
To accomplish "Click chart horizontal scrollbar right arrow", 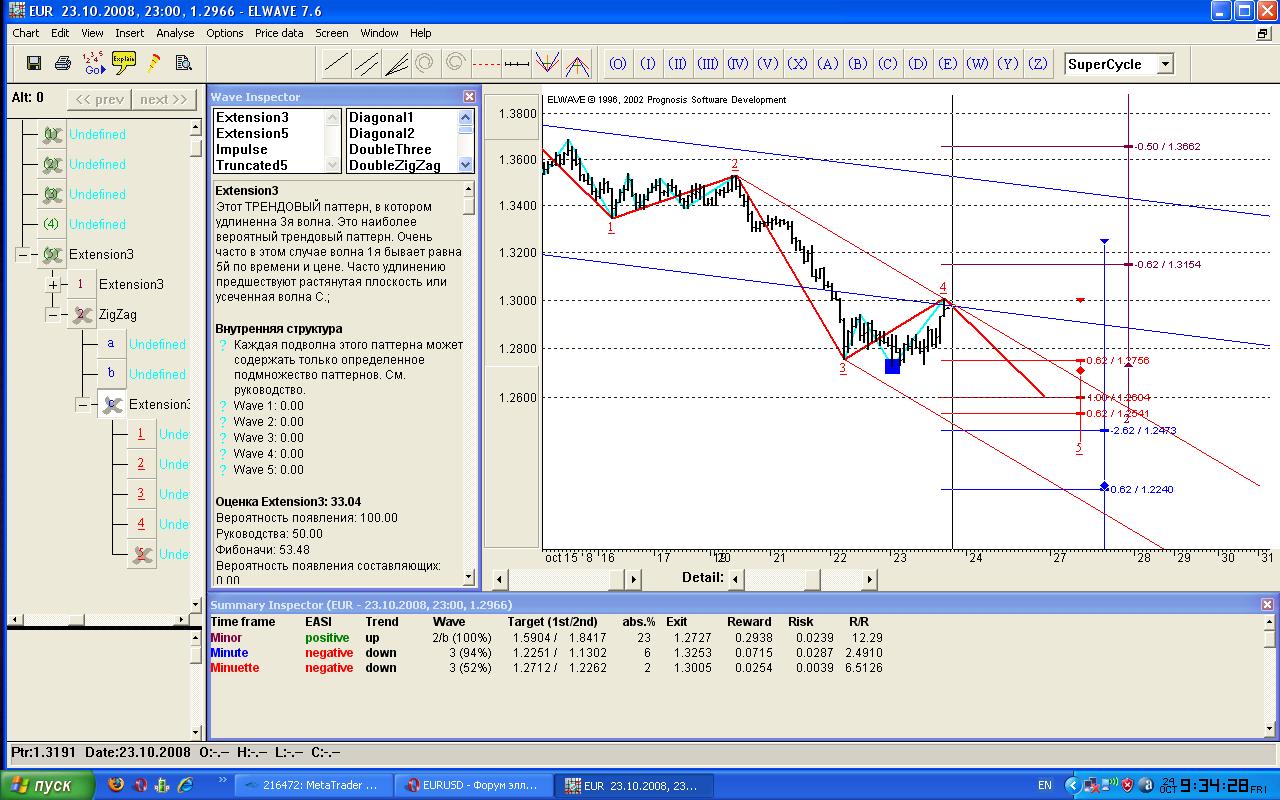I will [x=633, y=579].
